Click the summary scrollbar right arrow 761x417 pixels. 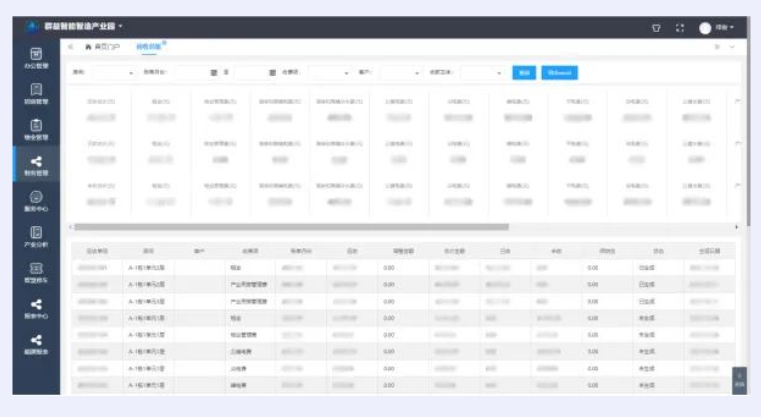click(737, 227)
